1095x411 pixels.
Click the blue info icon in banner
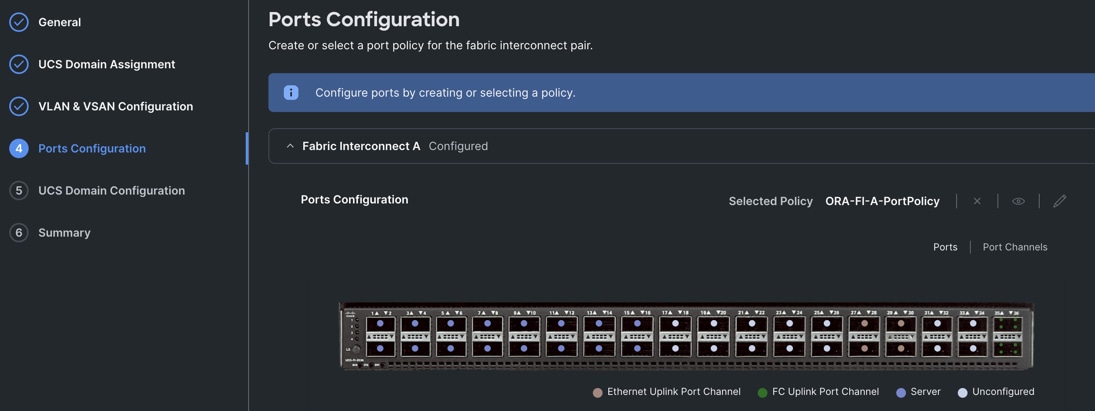coord(291,92)
